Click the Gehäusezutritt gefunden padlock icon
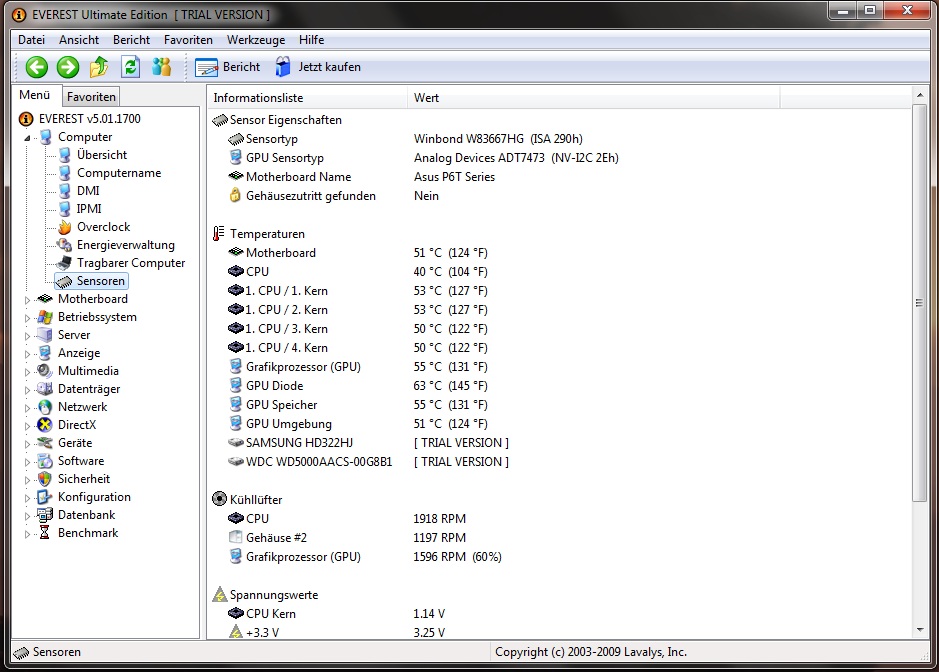Screen dimensions: 939x672 [236, 196]
